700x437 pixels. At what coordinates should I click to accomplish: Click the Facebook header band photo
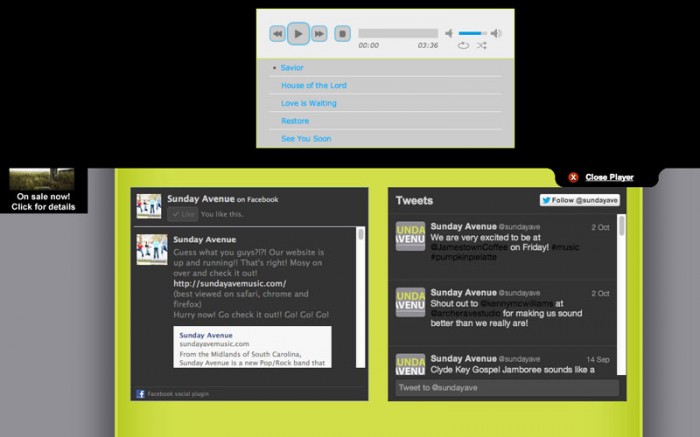tap(149, 206)
